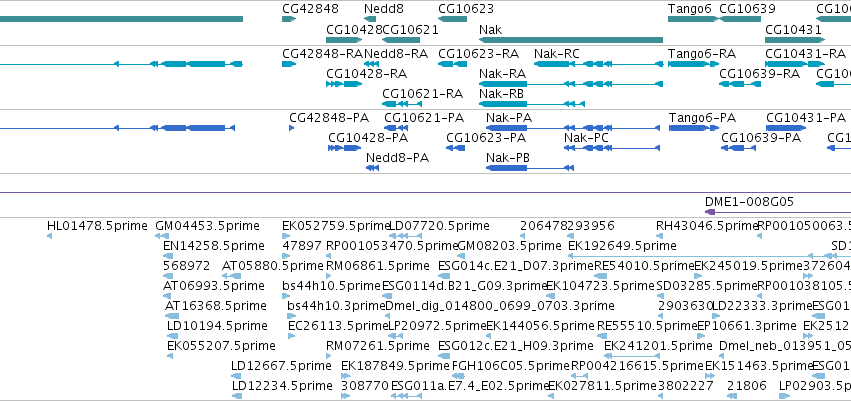Click the Nedd8 gene label

(x=384, y=9)
